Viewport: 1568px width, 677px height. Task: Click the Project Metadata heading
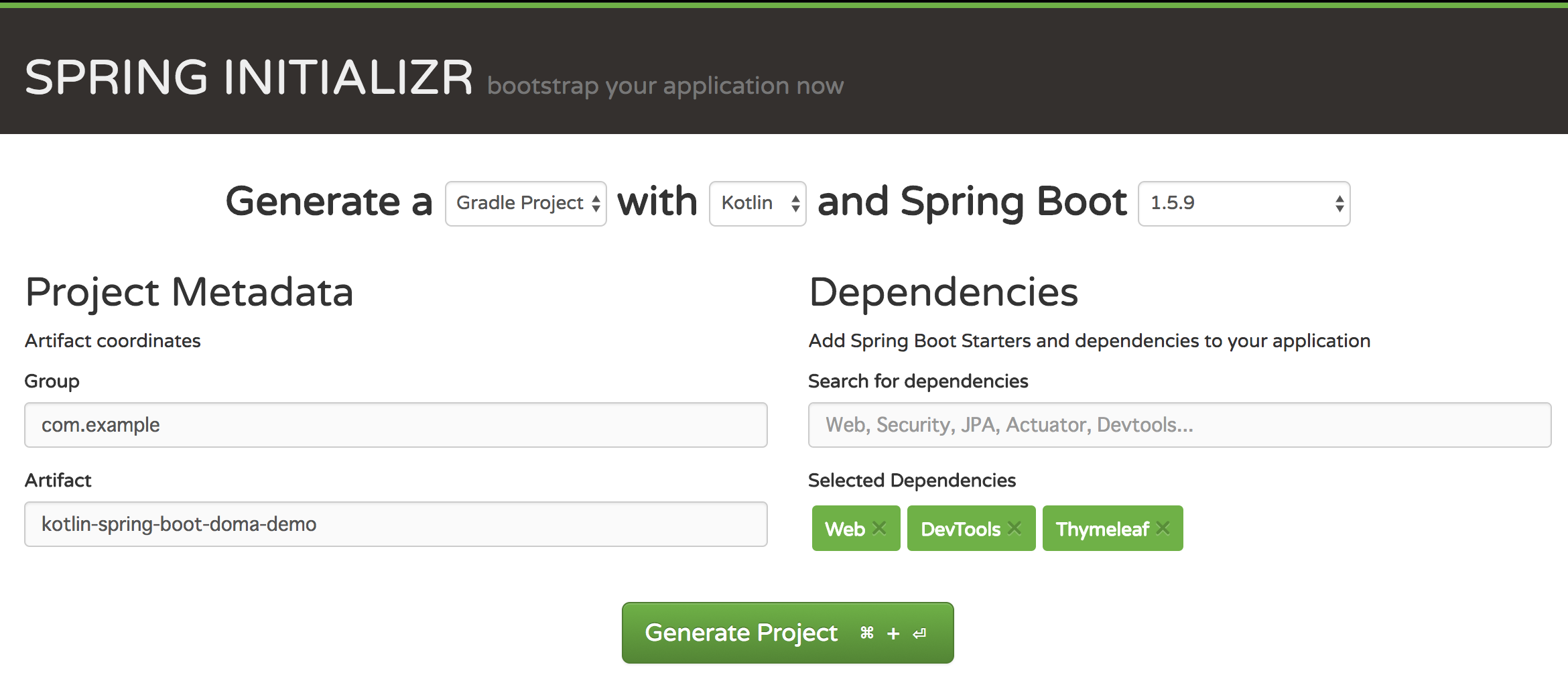tap(189, 292)
